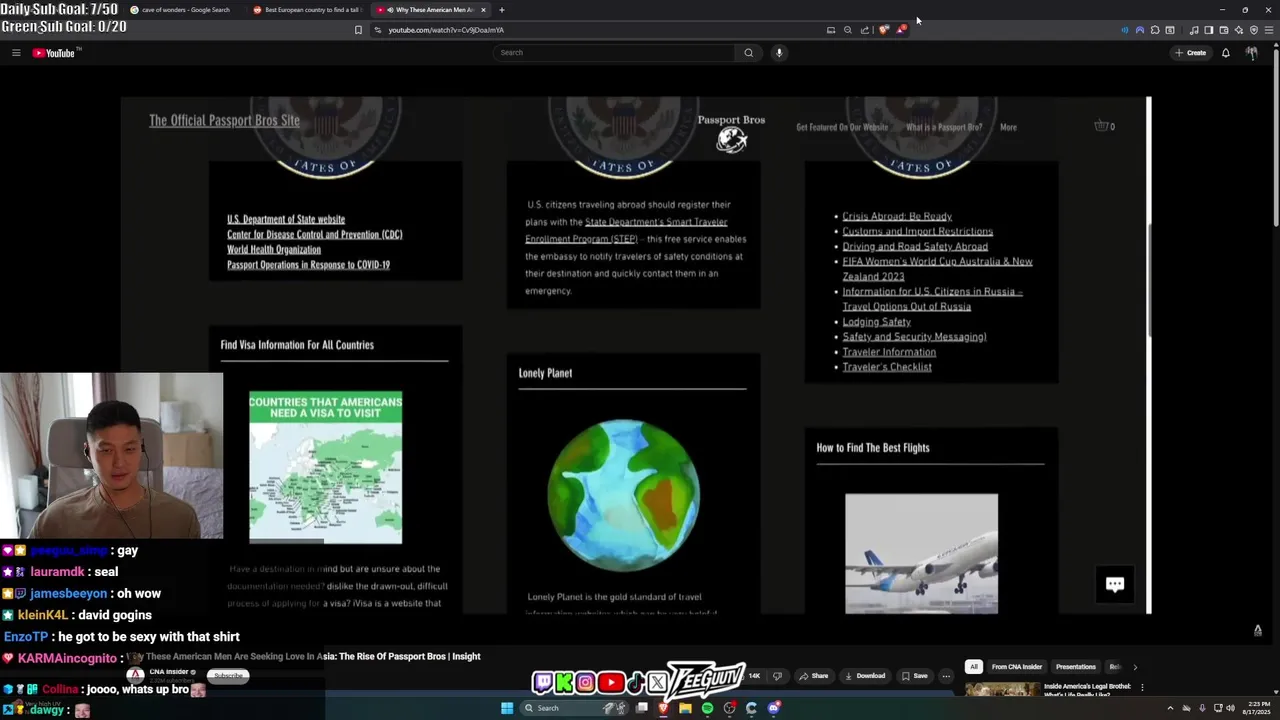Open Crisis Abroad: Be Ready link
This screenshot has height=720, width=1280.
tap(897, 216)
